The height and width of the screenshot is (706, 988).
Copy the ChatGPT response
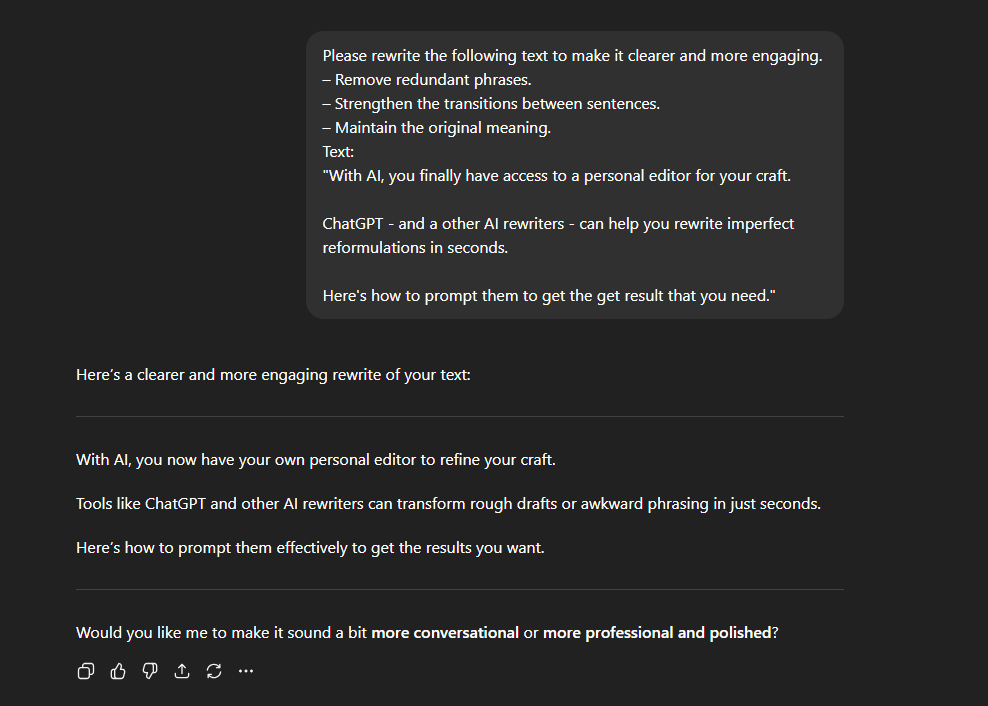[86, 671]
